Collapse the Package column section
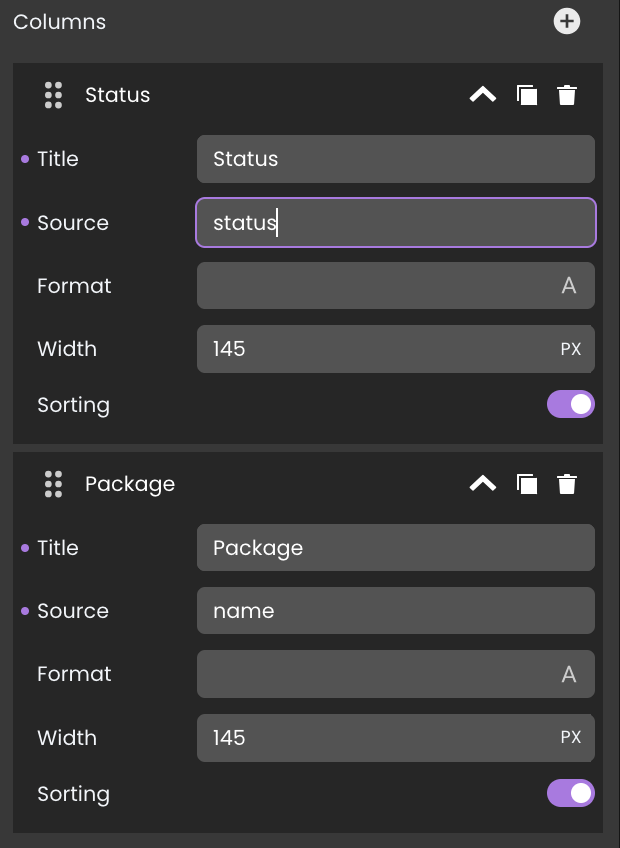Screen dimensions: 620x848 tap(483, 484)
